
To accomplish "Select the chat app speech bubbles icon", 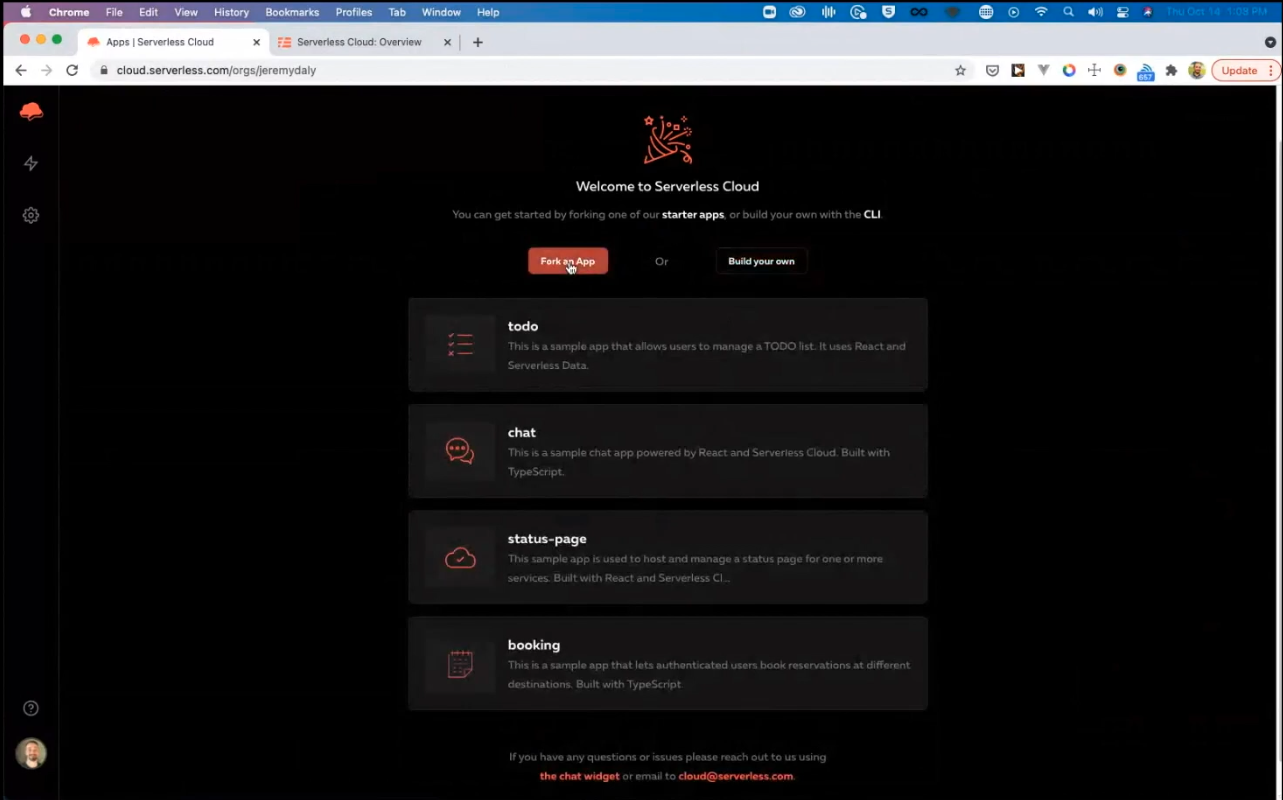I will pos(459,450).
